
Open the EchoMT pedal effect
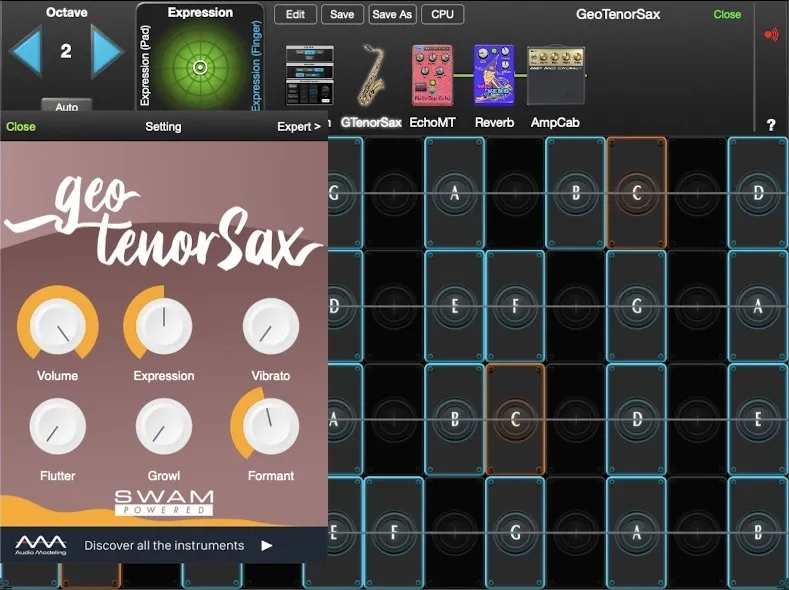[432, 75]
